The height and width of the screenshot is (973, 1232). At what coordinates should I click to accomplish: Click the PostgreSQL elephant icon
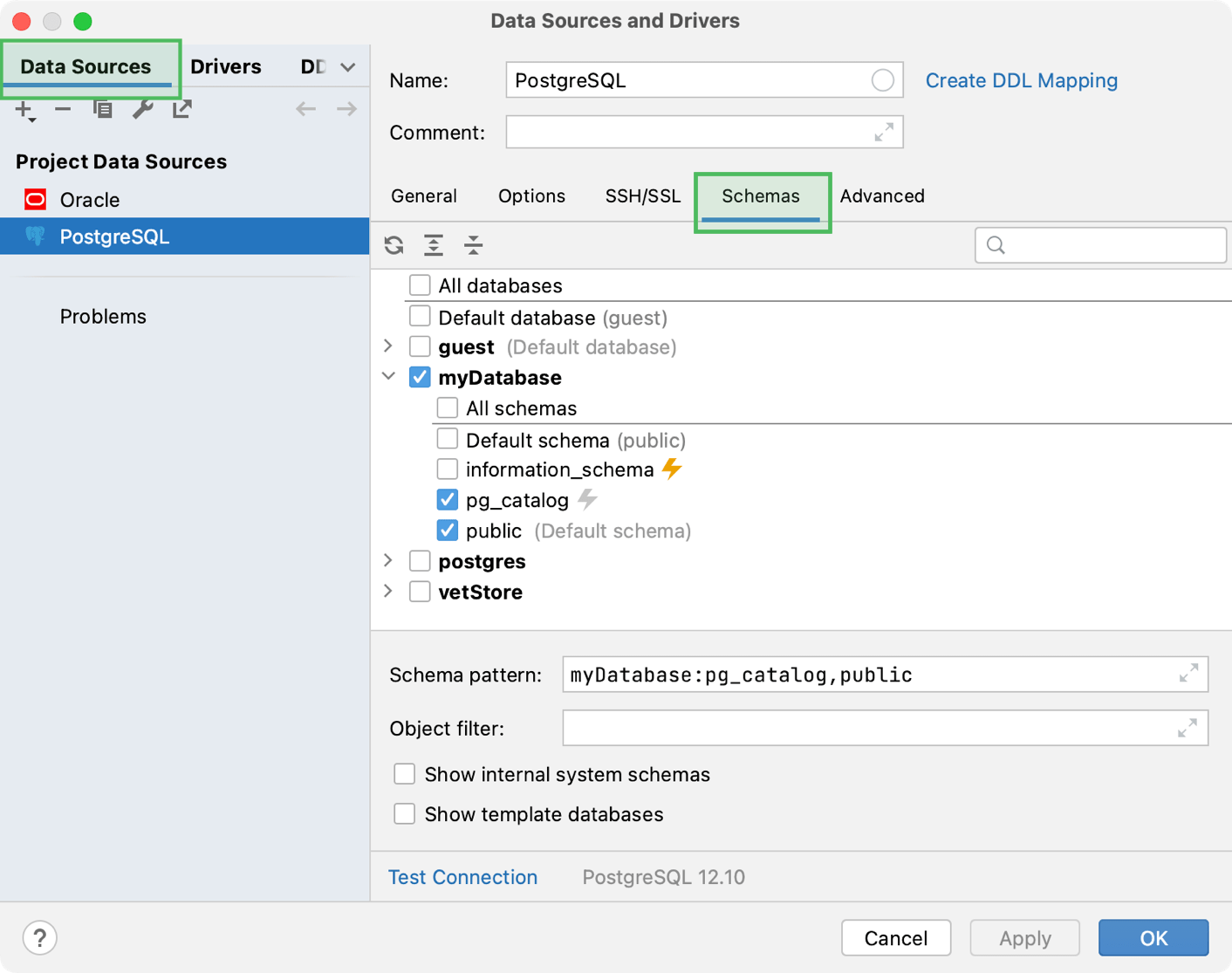point(35,236)
